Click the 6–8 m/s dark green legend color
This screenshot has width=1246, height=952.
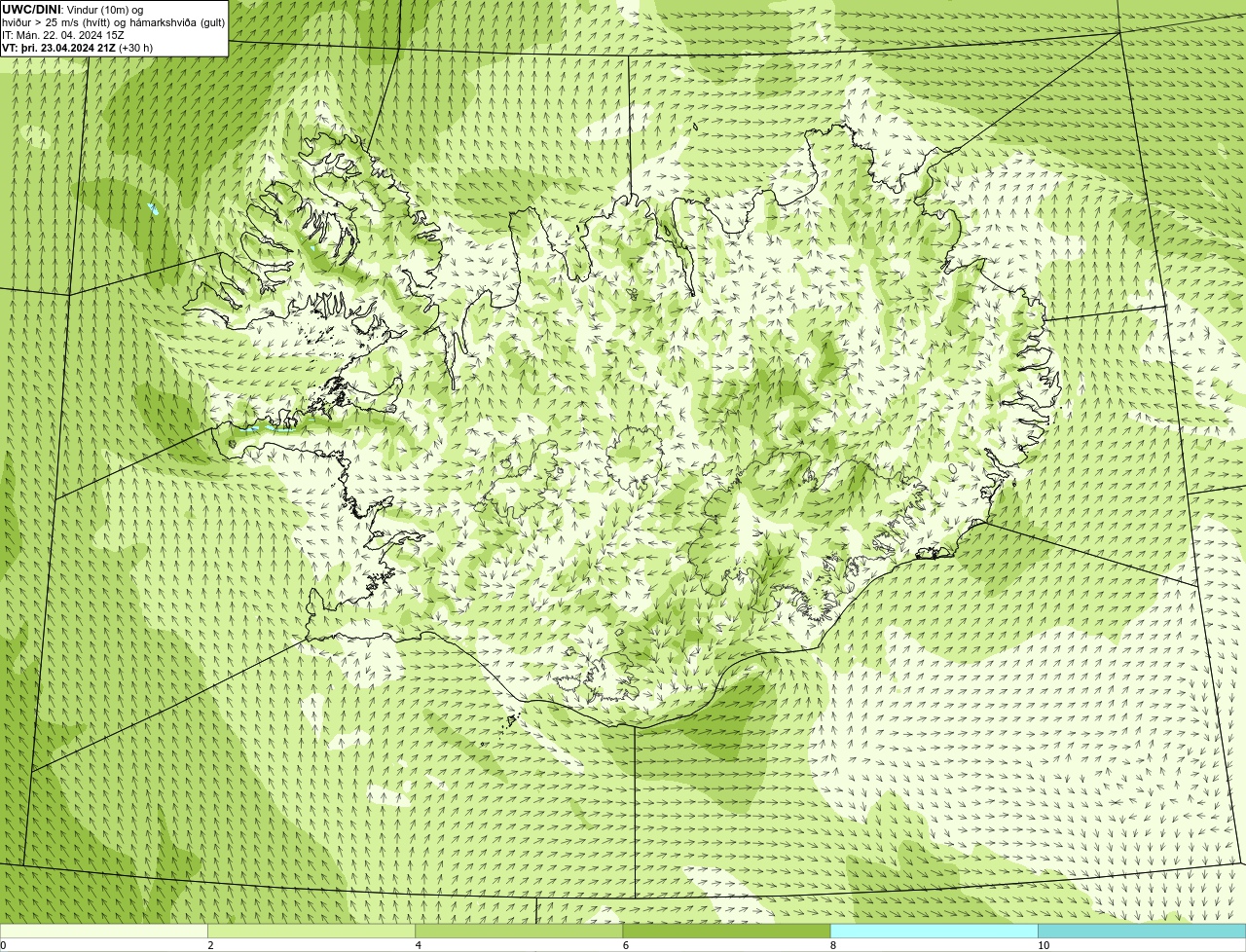(726, 932)
